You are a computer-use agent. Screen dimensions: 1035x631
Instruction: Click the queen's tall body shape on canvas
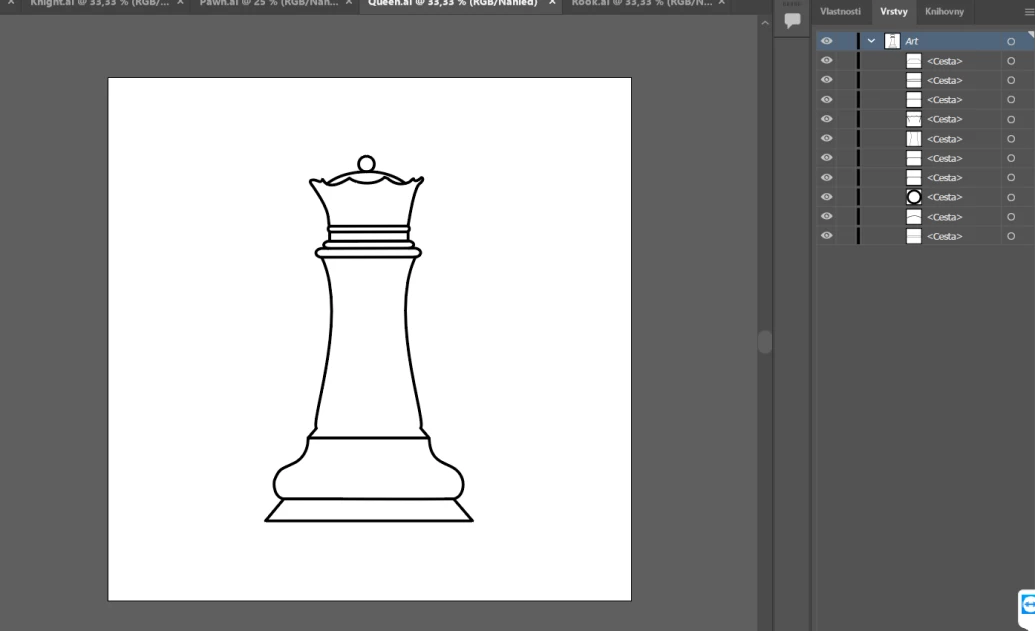[x=368, y=347]
